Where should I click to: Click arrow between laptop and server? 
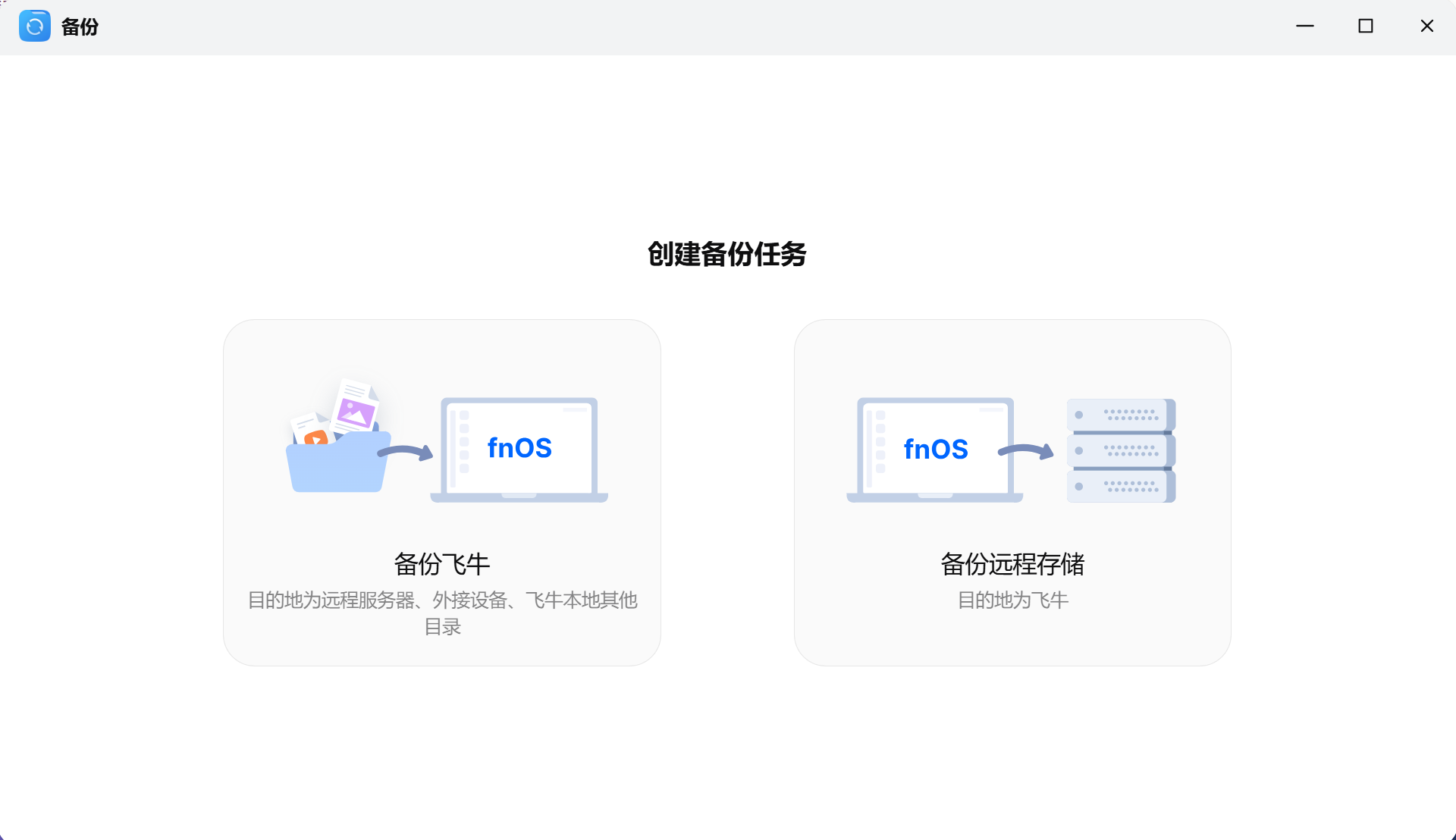coord(1026,451)
